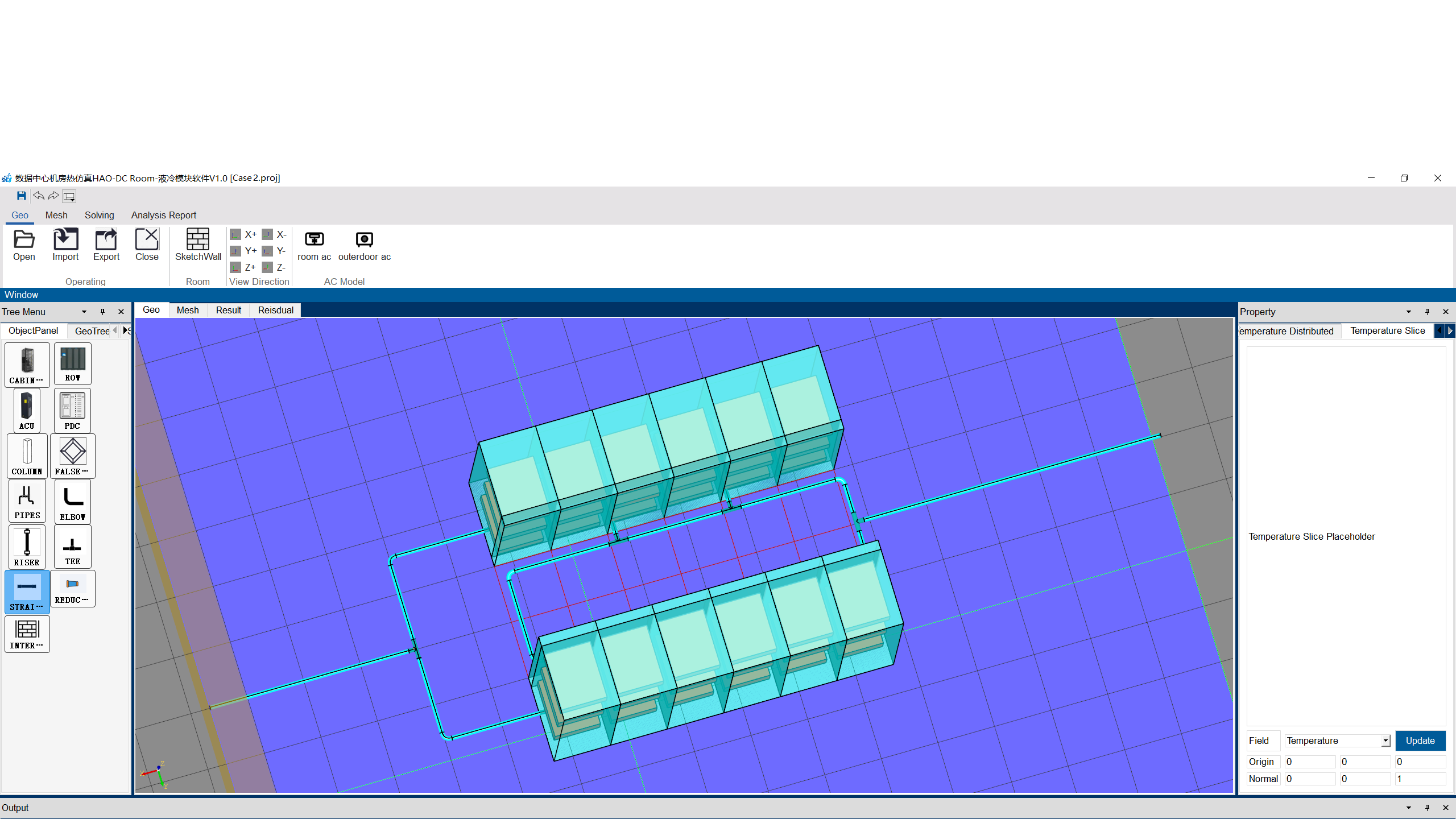Select the FALSE floor object
Screen dimensions: 1456x819
click(x=73, y=456)
